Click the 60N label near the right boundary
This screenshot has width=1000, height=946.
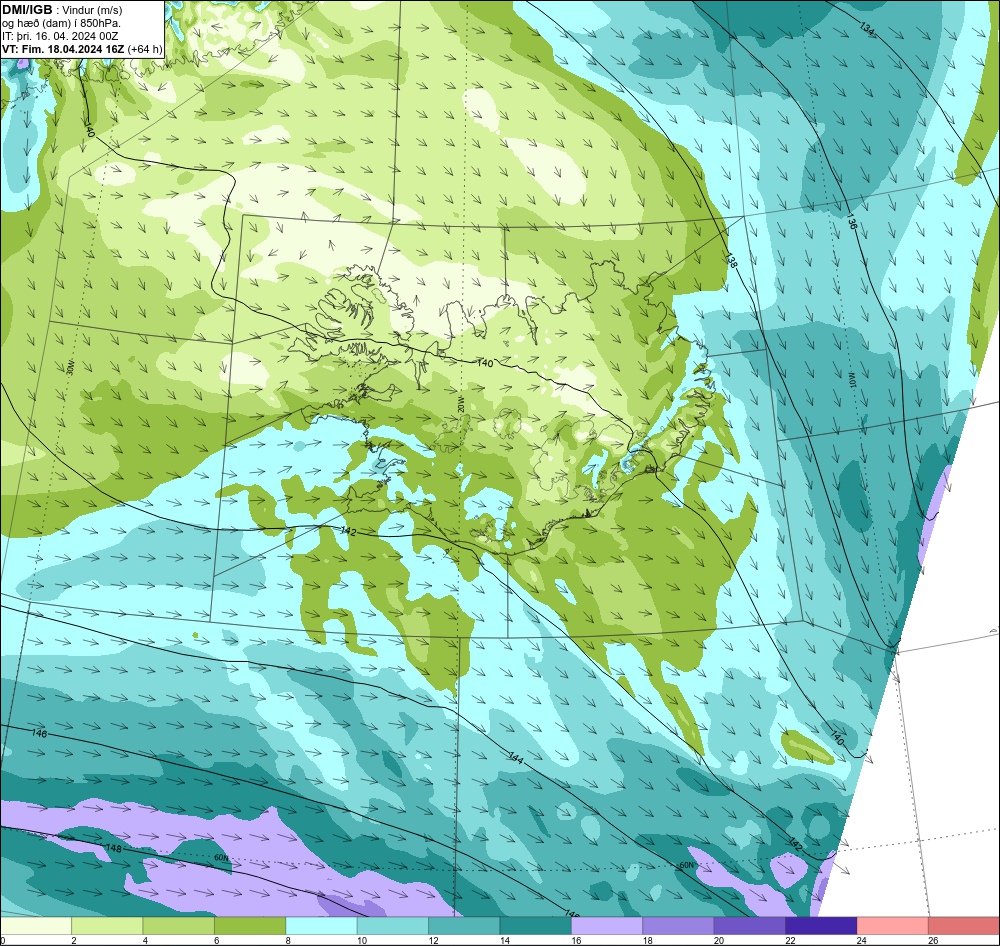tap(686, 866)
